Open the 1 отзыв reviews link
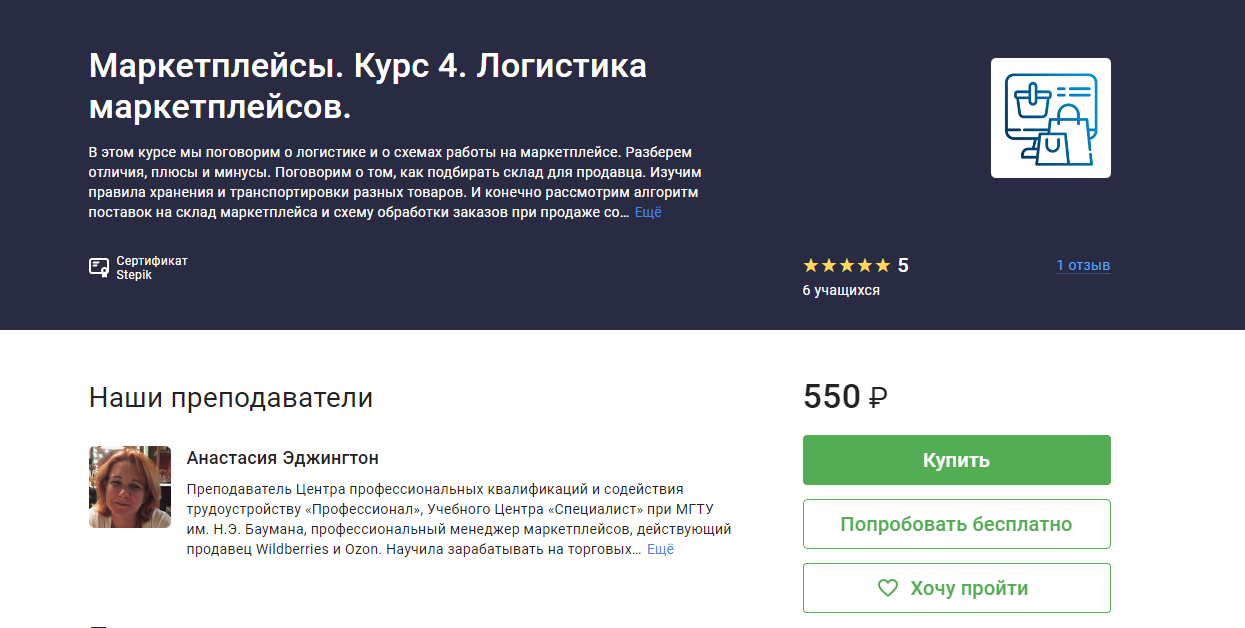 pos(1083,266)
